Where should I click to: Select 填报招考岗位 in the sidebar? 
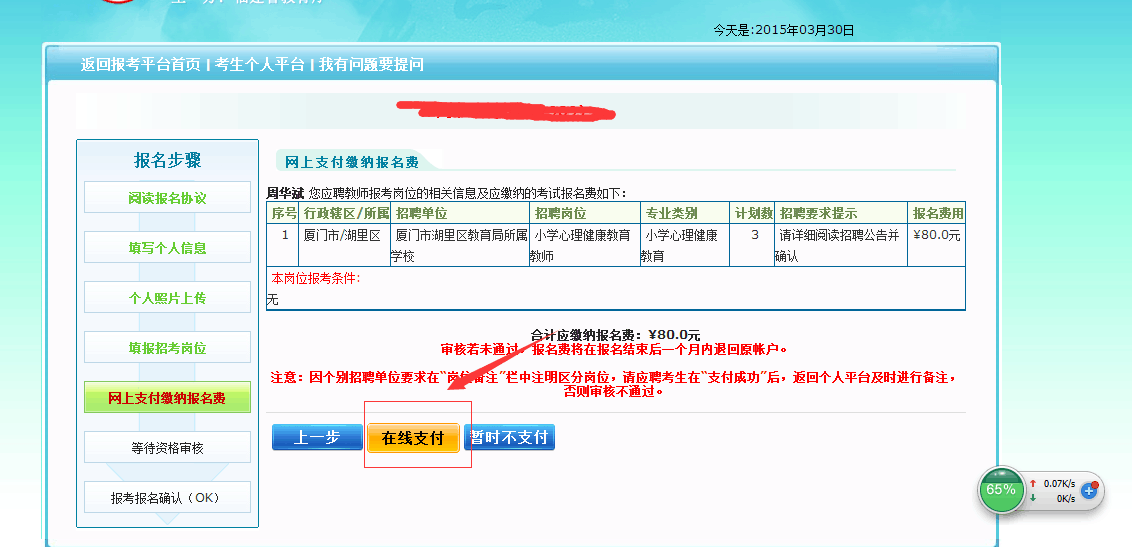click(x=167, y=348)
